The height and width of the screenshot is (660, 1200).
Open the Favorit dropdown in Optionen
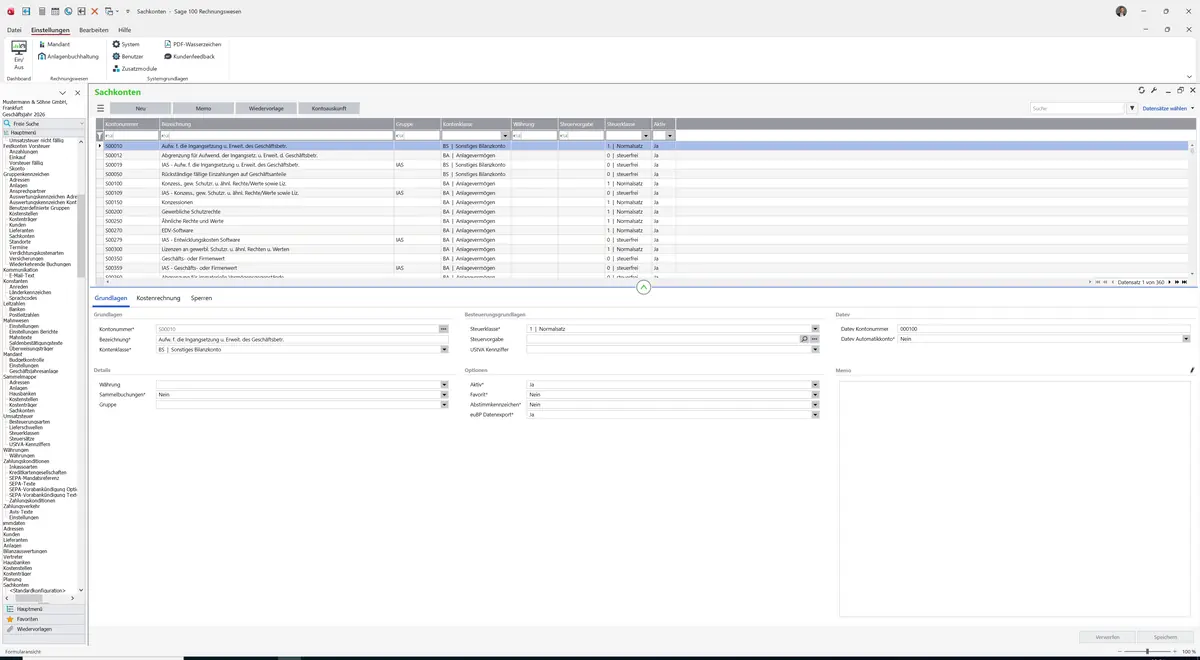[x=815, y=394]
